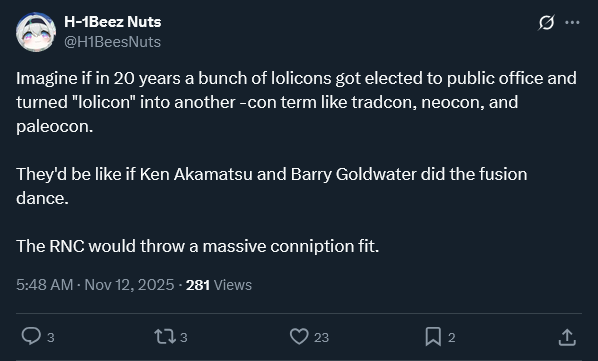598x361 pixels.
Task: Open the Grok explain icon
Action: tap(546, 22)
